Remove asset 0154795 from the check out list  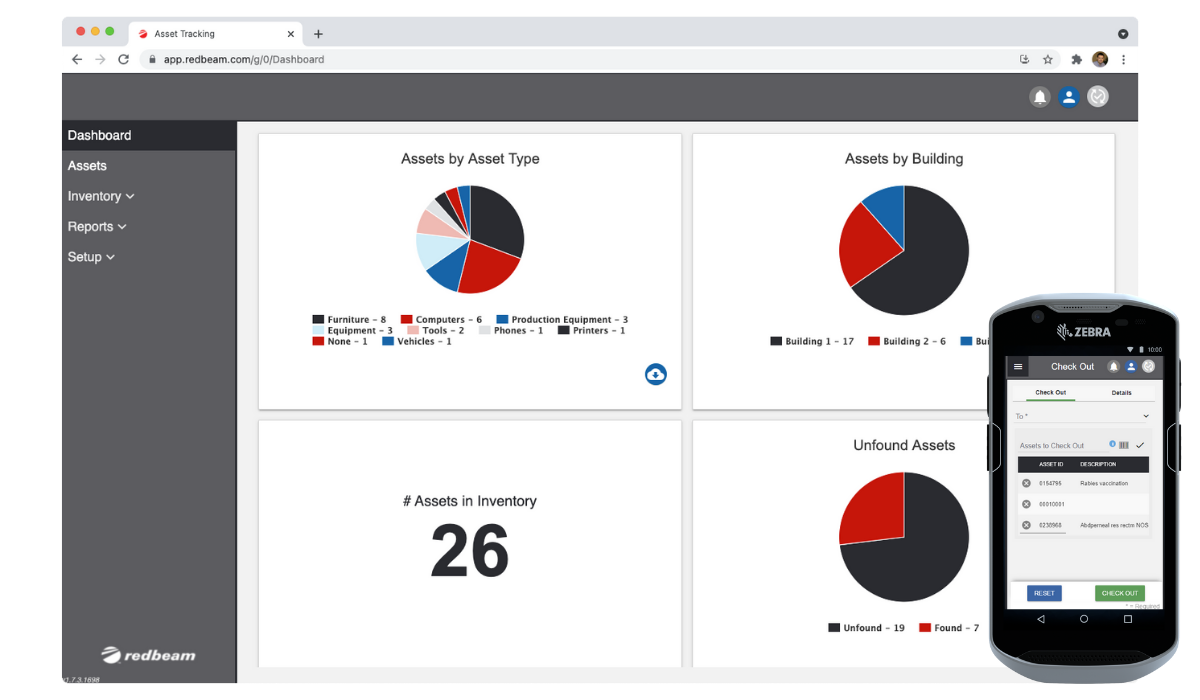1026,482
